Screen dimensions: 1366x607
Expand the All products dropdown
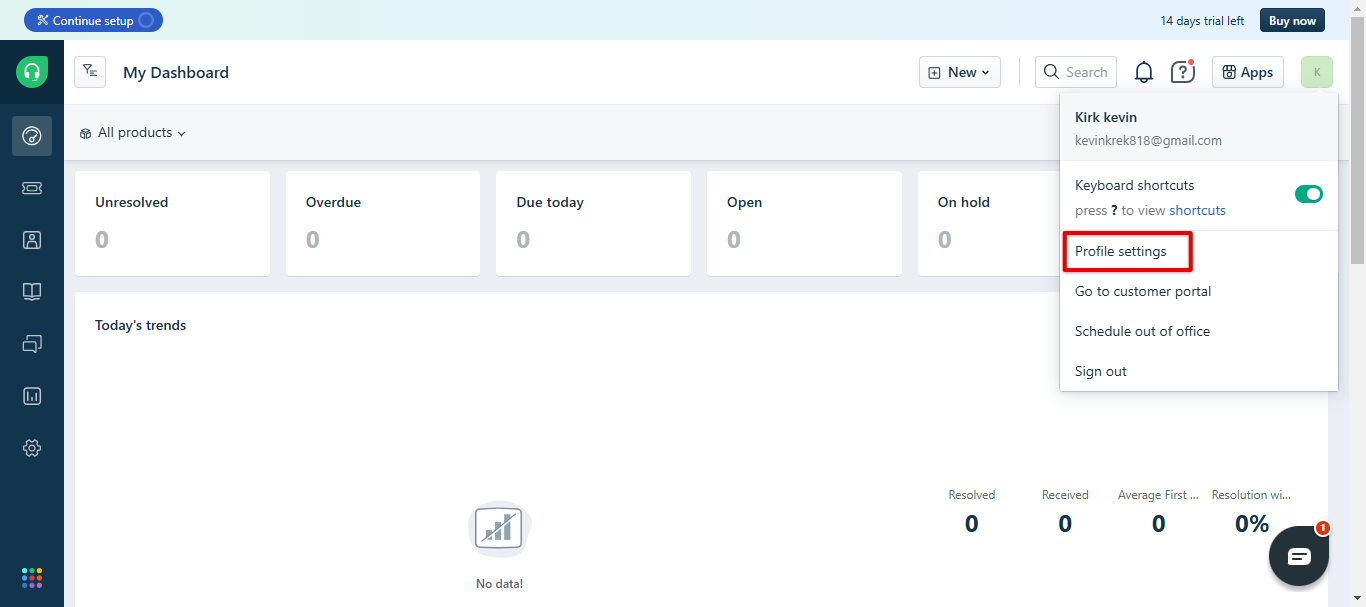point(133,133)
